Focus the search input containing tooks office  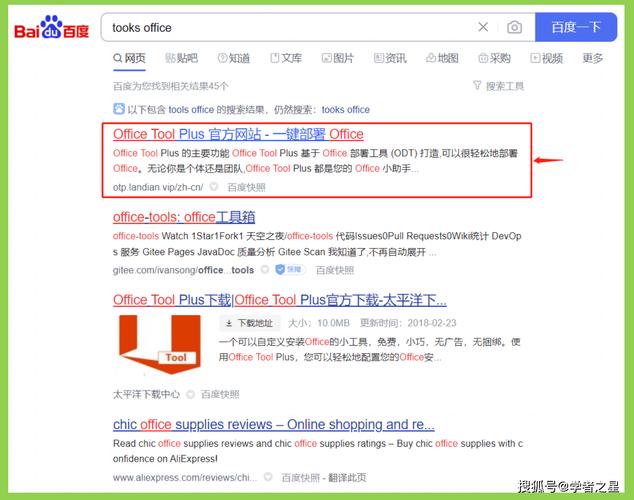pyautogui.click(x=287, y=27)
